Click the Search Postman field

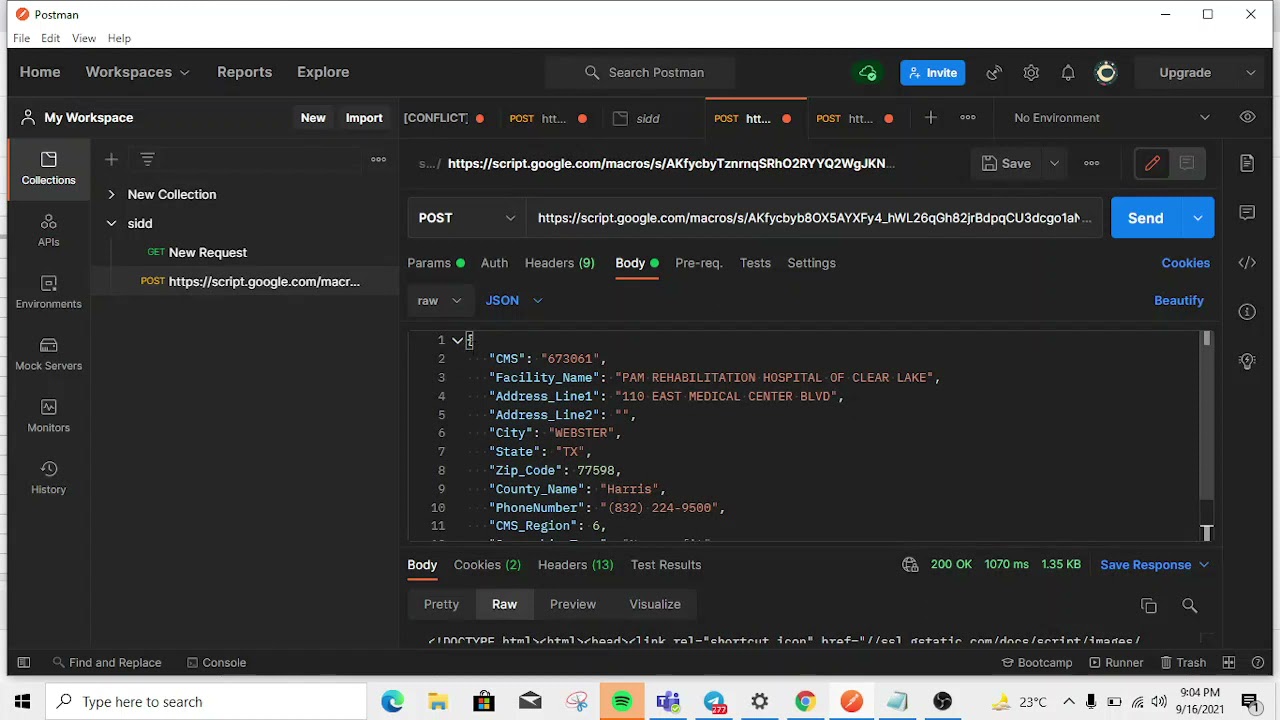pos(640,72)
